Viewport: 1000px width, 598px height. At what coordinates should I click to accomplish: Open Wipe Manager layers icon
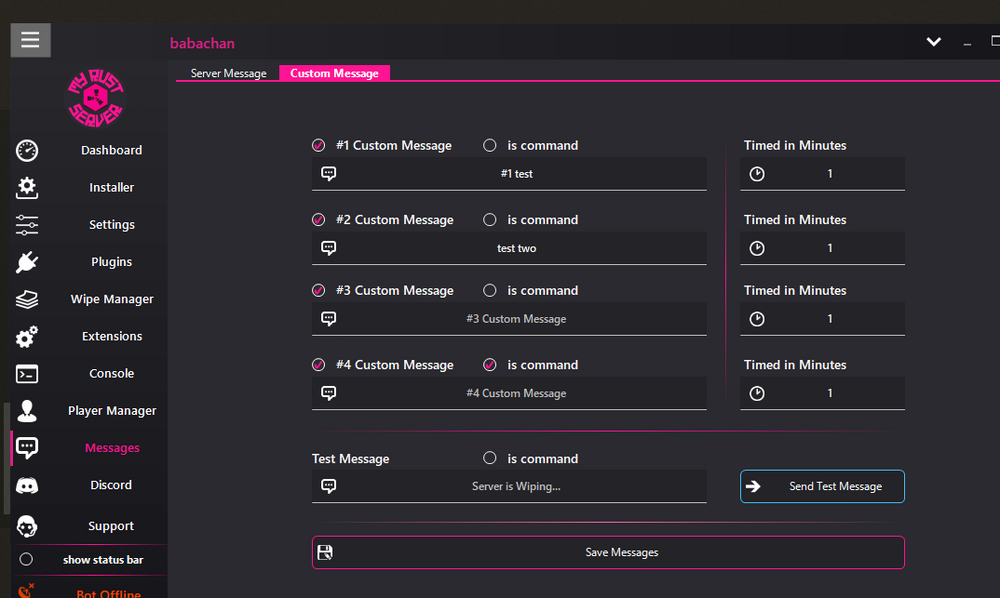pyautogui.click(x=27, y=300)
